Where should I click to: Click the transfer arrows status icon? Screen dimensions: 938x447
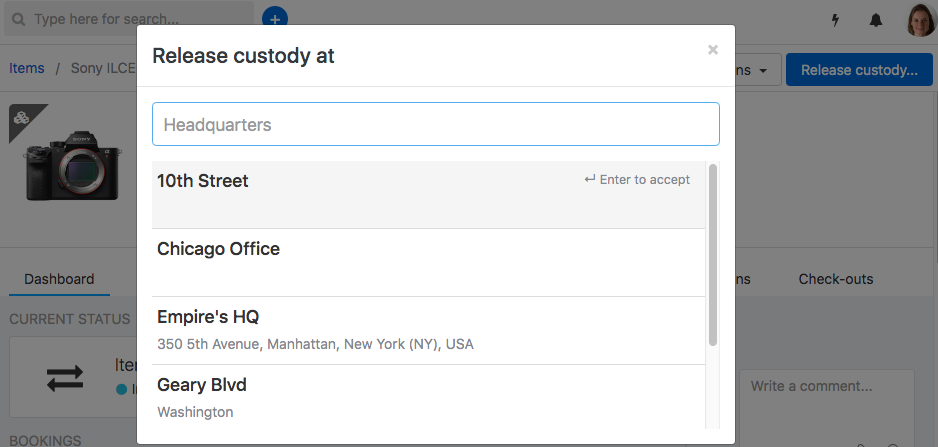point(65,378)
